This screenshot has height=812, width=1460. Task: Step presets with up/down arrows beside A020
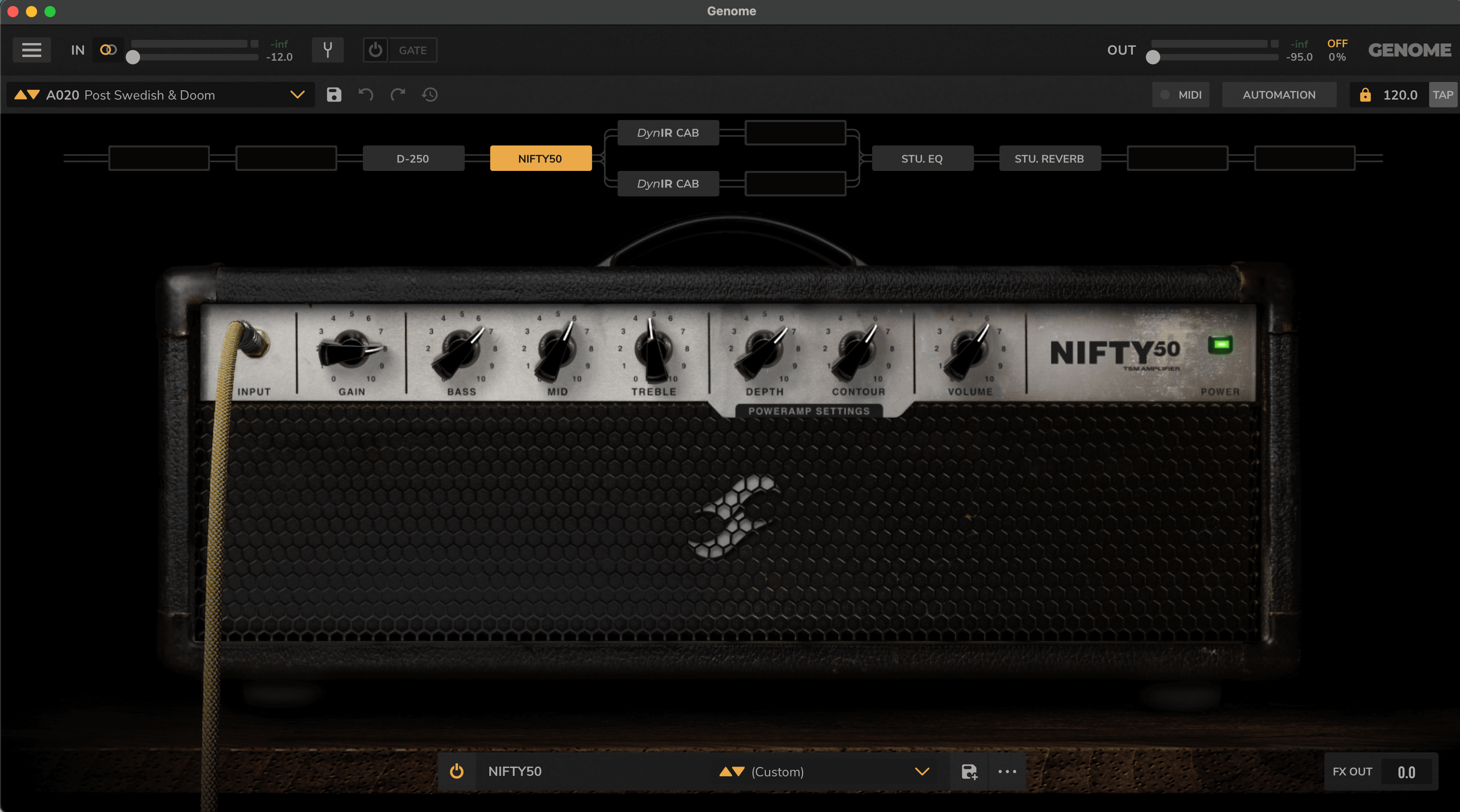[26, 94]
